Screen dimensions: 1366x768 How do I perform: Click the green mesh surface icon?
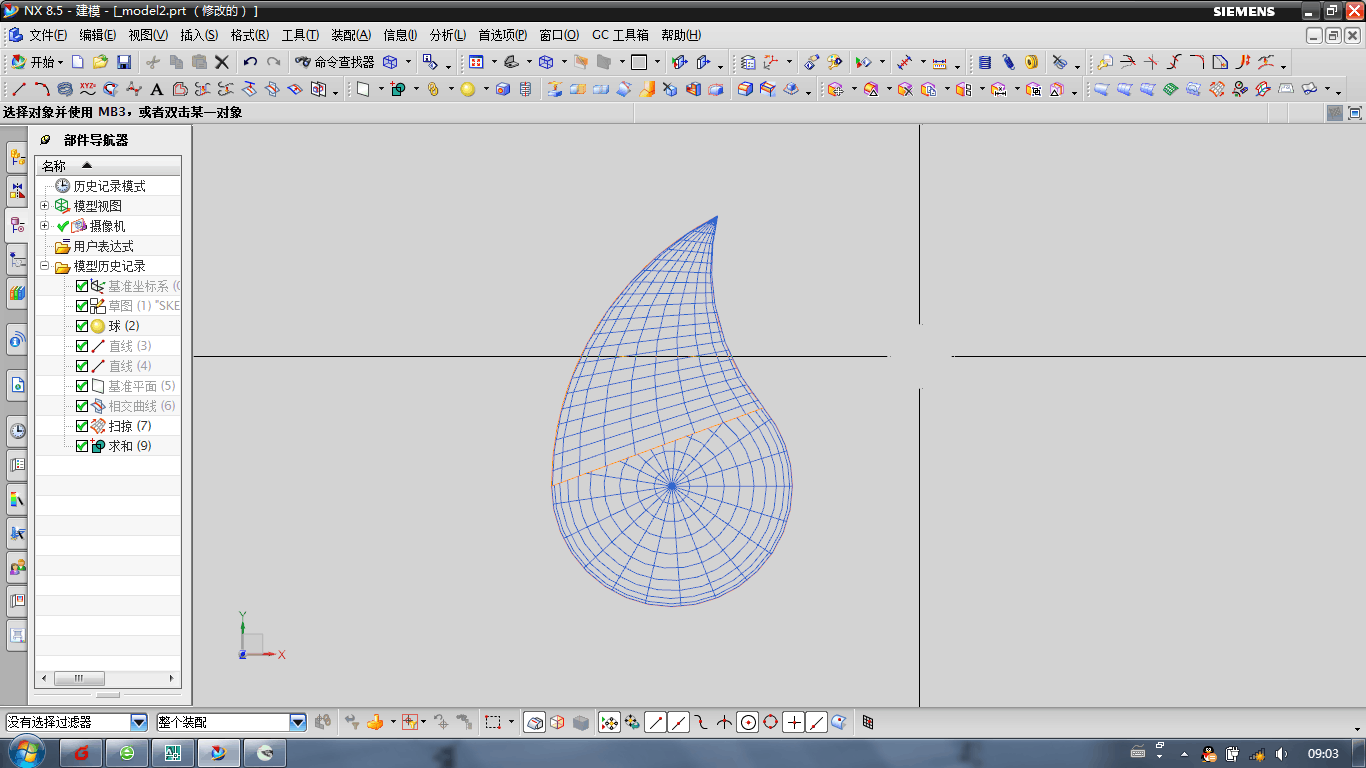[x=1170, y=89]
